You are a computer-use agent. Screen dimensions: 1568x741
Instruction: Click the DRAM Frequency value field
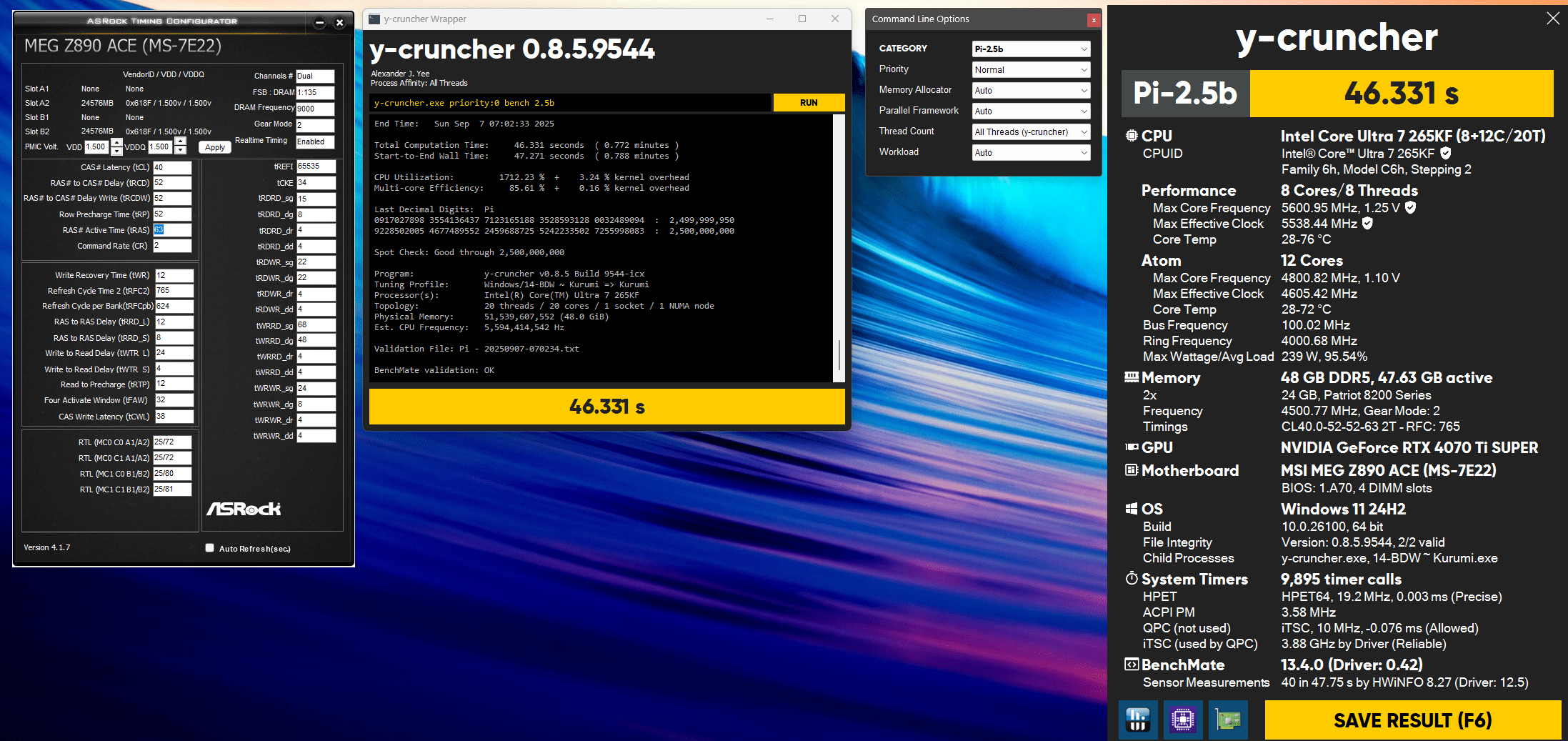(x=315, y=109)
